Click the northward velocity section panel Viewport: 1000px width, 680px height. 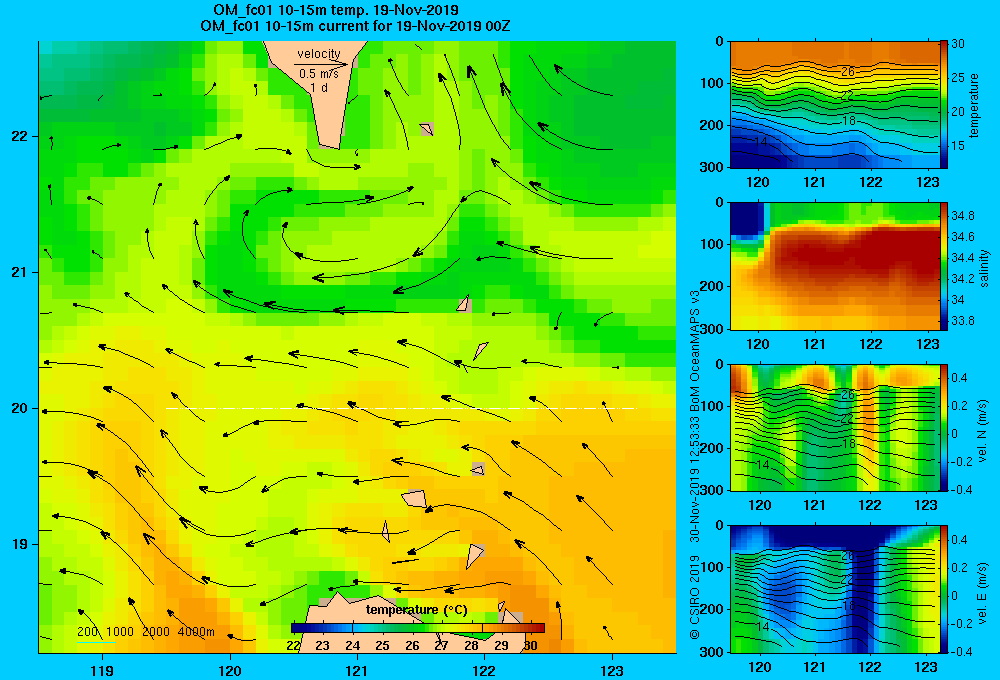(834, 427)
